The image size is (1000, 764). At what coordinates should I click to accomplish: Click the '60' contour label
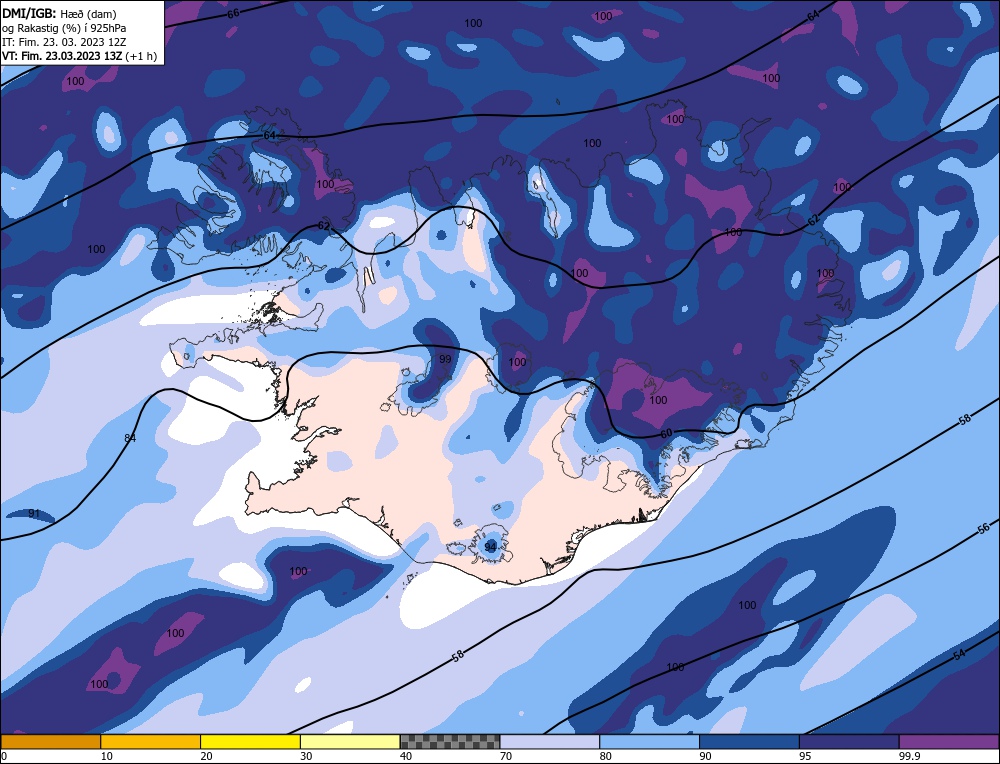pos(666,434)
